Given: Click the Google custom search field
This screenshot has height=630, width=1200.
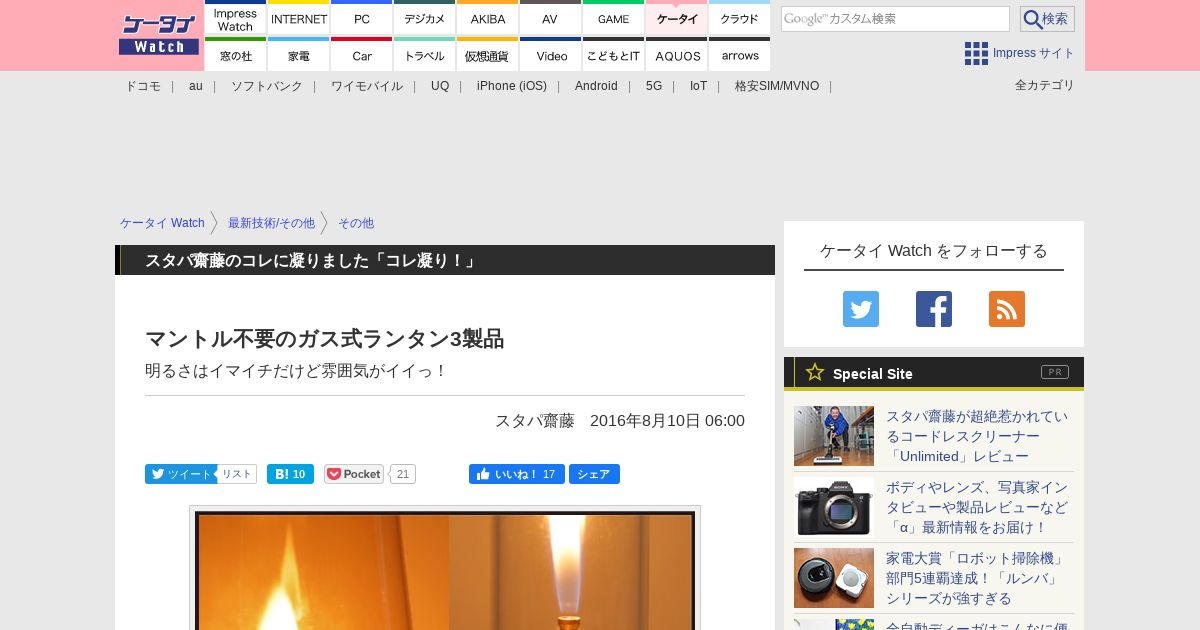Looking at the screenshot, I should 895,19.
